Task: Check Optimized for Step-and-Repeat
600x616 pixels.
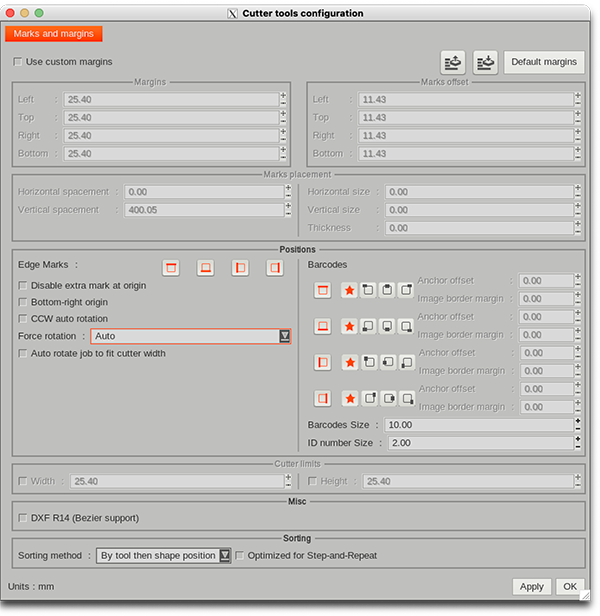Action: 239,556
